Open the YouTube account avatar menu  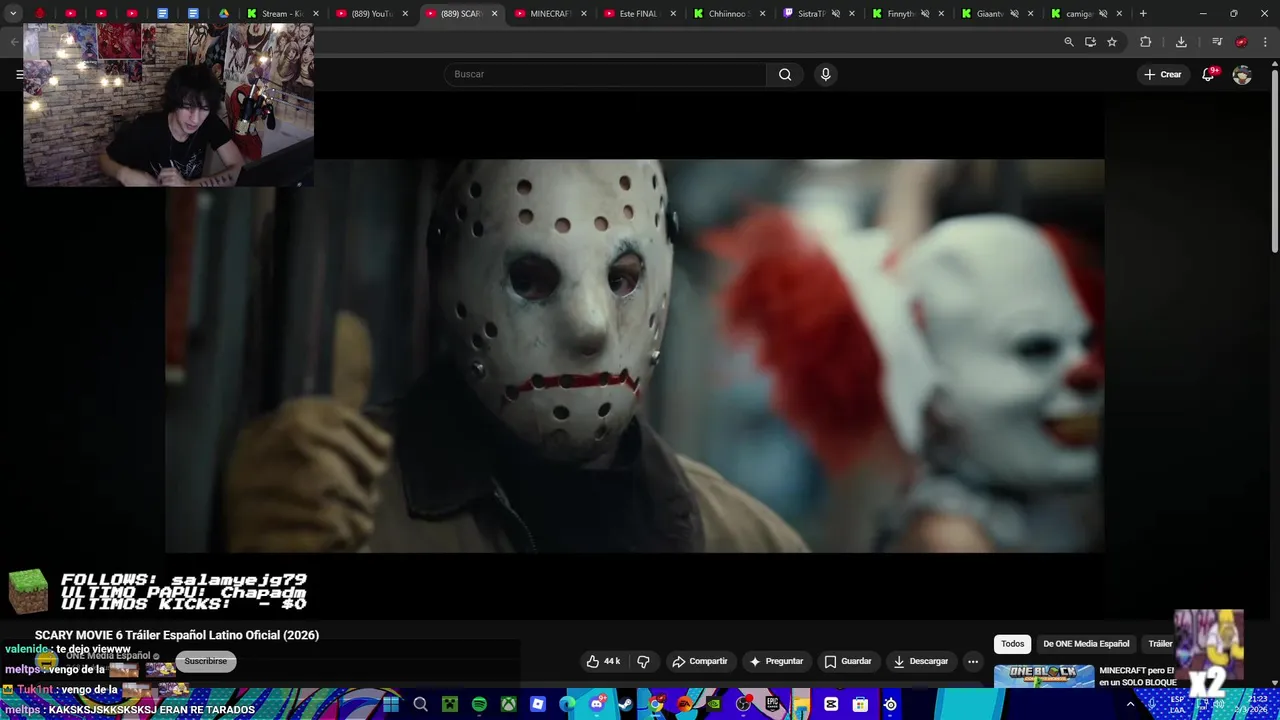coord(1242,75)
